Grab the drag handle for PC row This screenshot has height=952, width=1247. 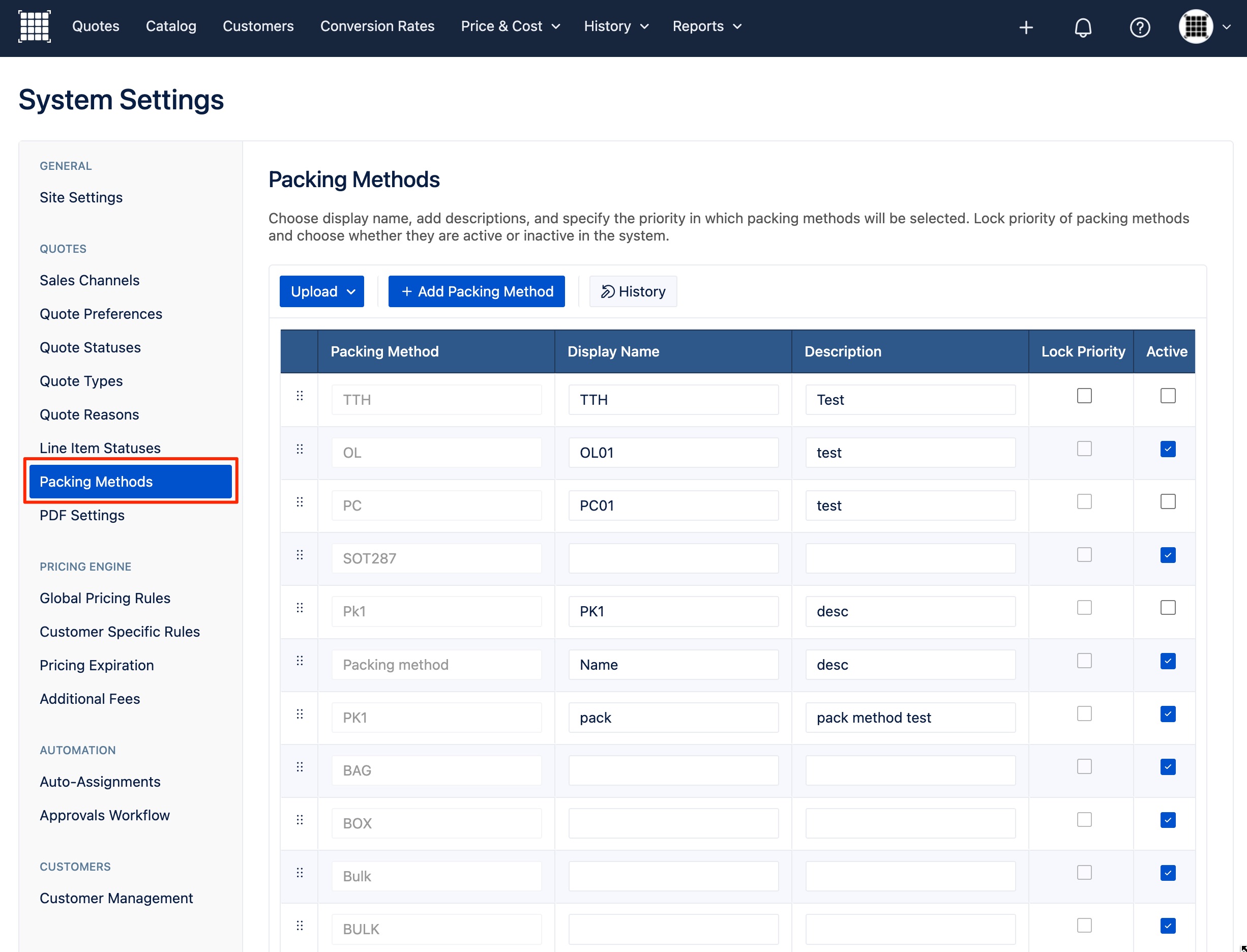click(x=300, y=502)
